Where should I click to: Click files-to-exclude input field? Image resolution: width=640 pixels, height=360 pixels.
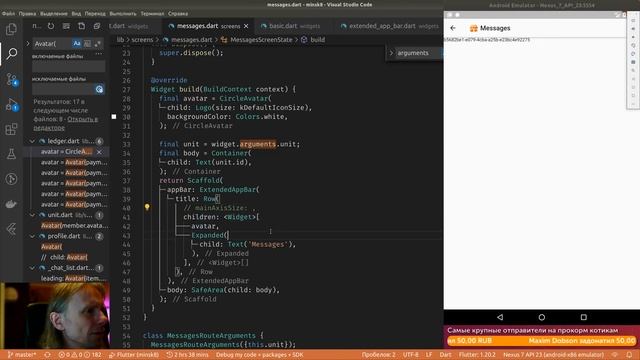[x=63, y=89]
